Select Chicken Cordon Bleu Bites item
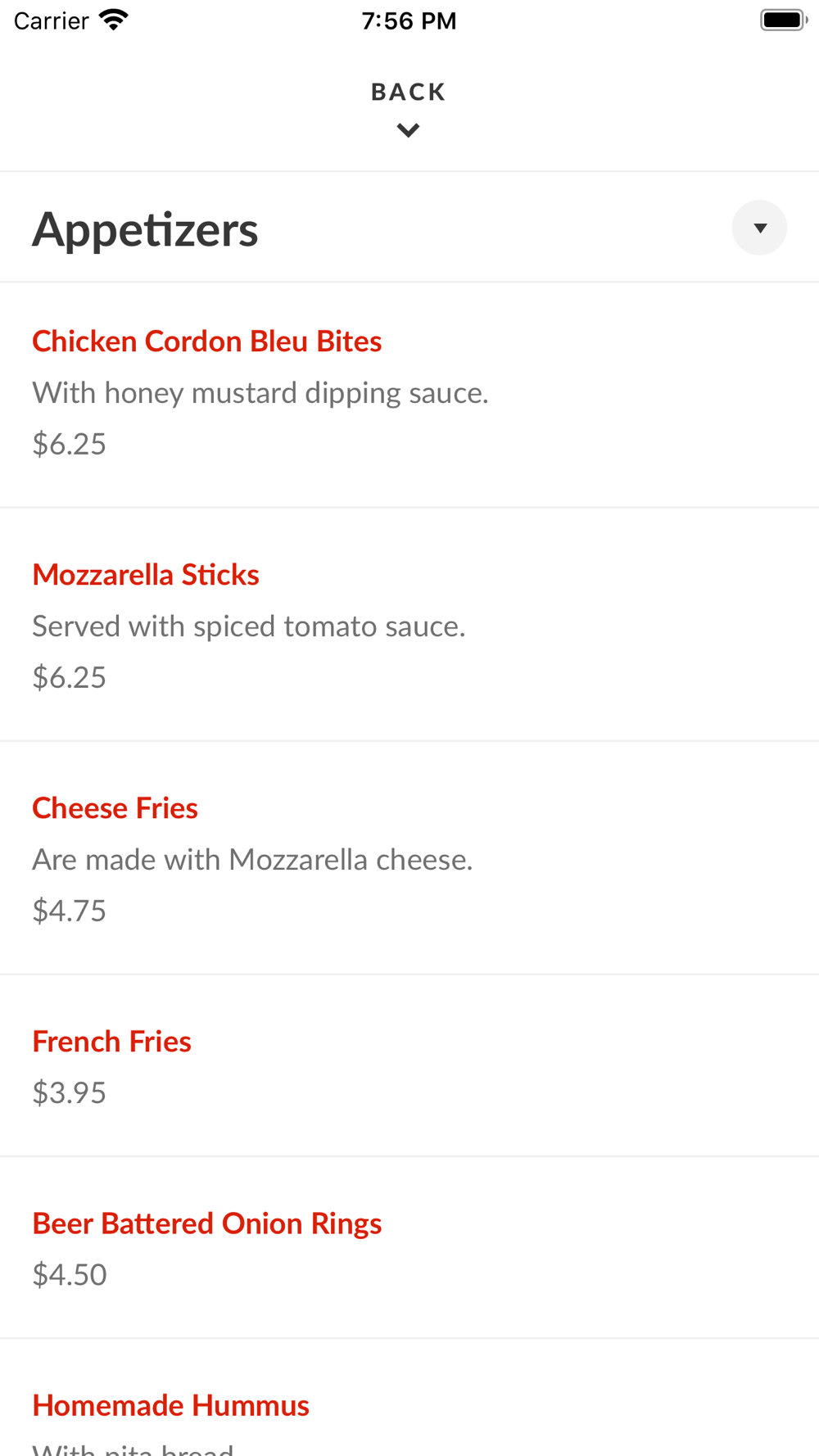 pyautogui.click(x=206, y=341)
